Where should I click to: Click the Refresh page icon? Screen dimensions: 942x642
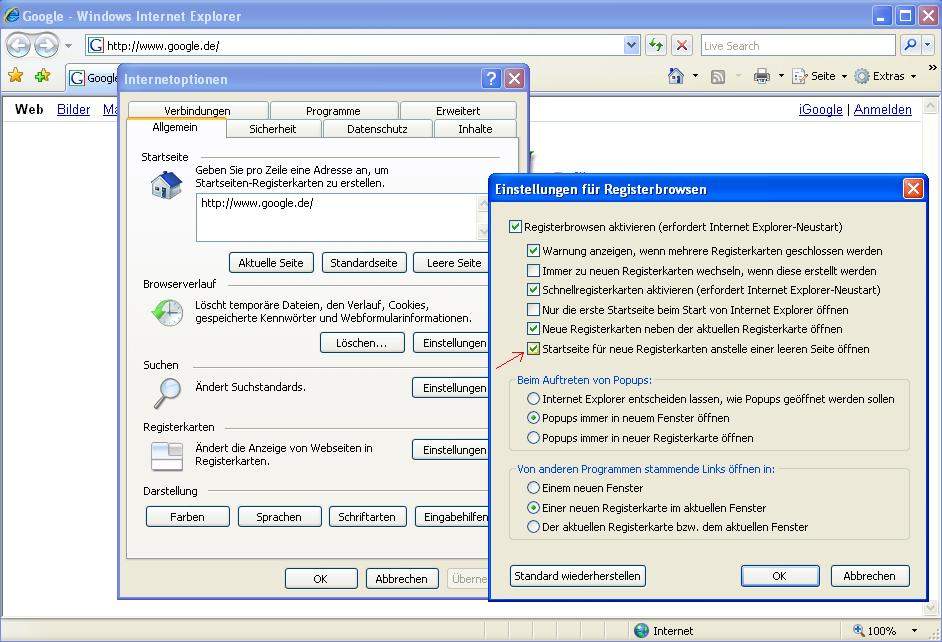[x=655, y=45]
